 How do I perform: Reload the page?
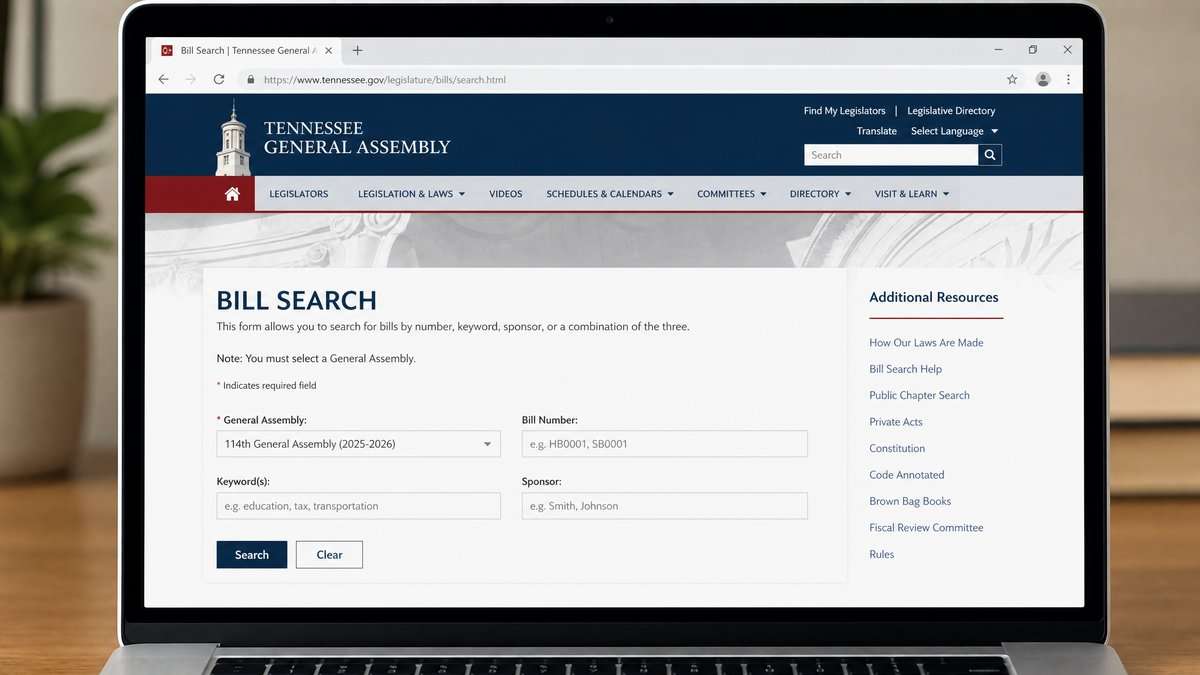219,79
